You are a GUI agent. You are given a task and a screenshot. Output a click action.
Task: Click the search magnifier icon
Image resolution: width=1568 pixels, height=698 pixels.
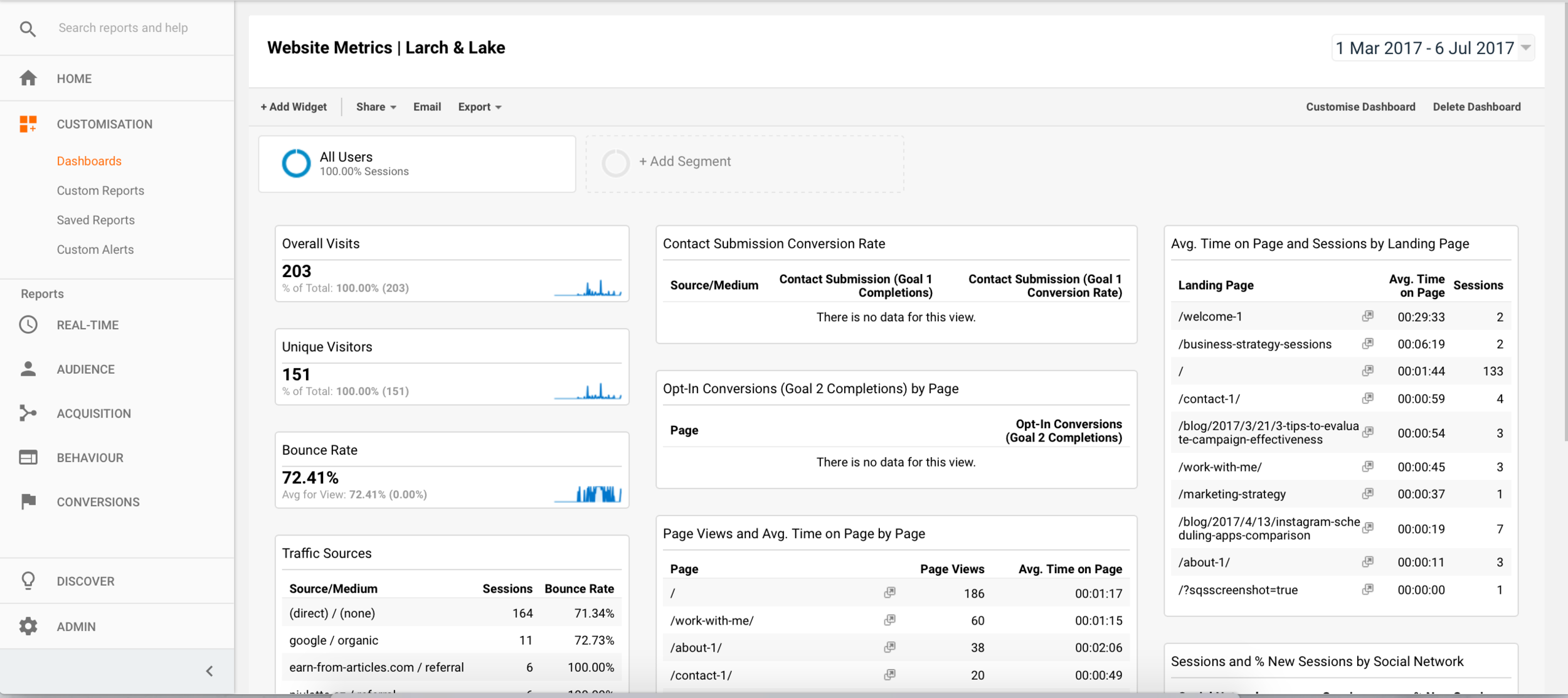[28, 28]
